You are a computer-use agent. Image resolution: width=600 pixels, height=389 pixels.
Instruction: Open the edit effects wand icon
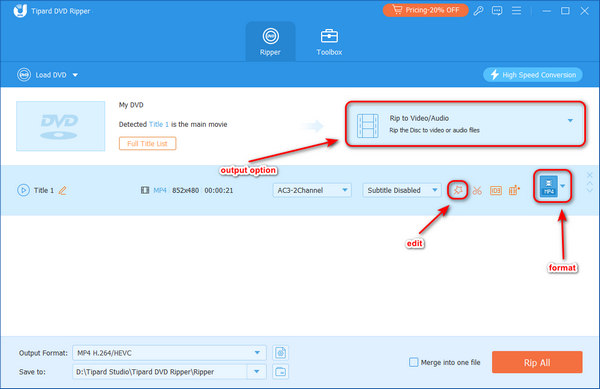(458, 190)
